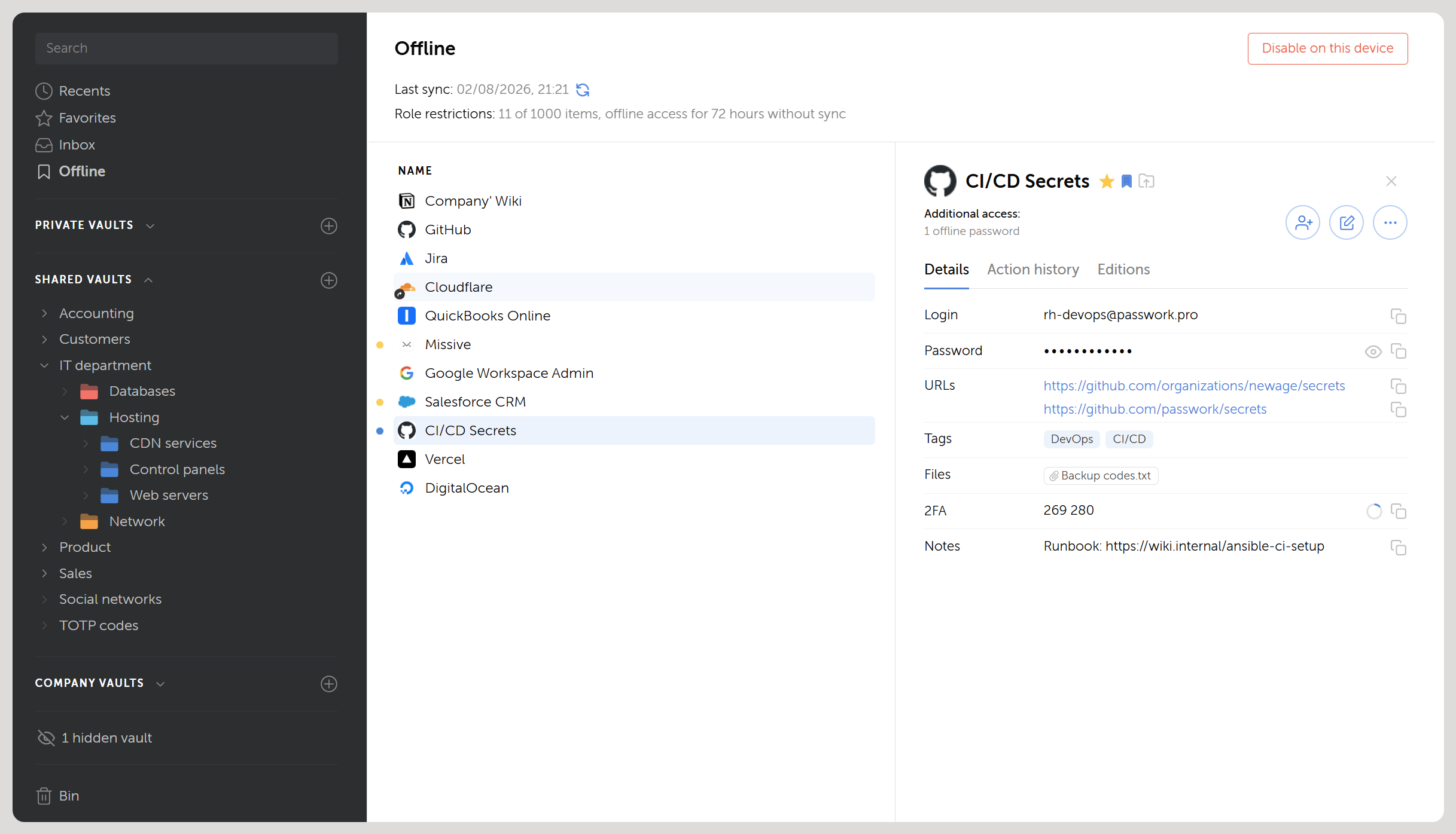Add a new private vault with plus icon
The image size is (1456, 834).
(x=329, y=226)
